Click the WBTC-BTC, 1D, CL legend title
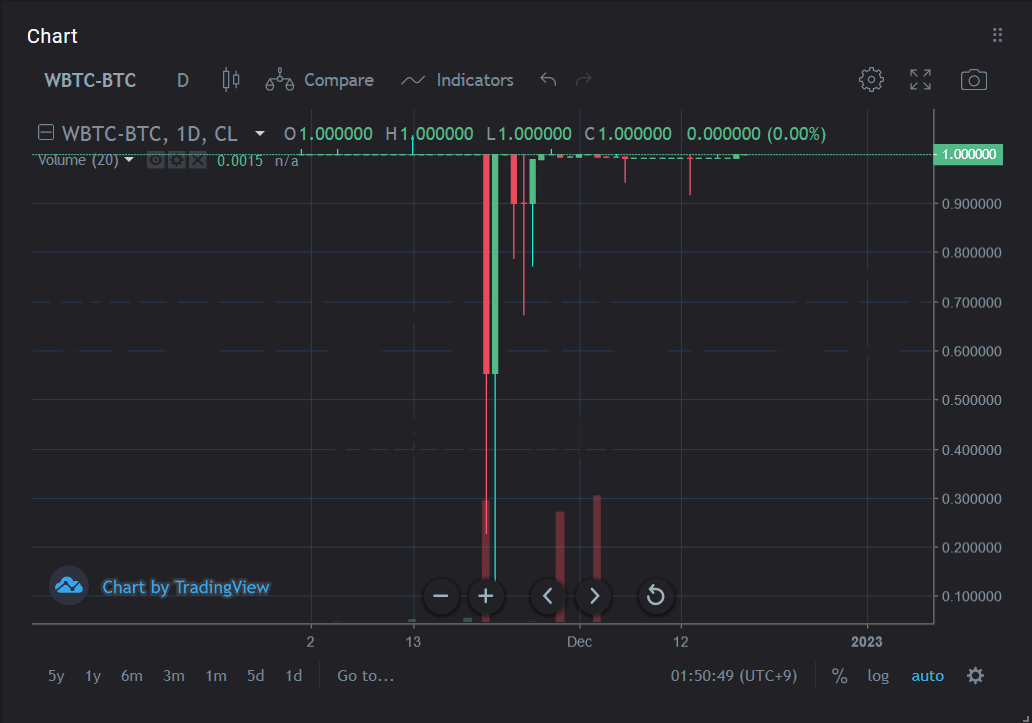The width and height of the screenshot is (1032, 723). [149, 134]
